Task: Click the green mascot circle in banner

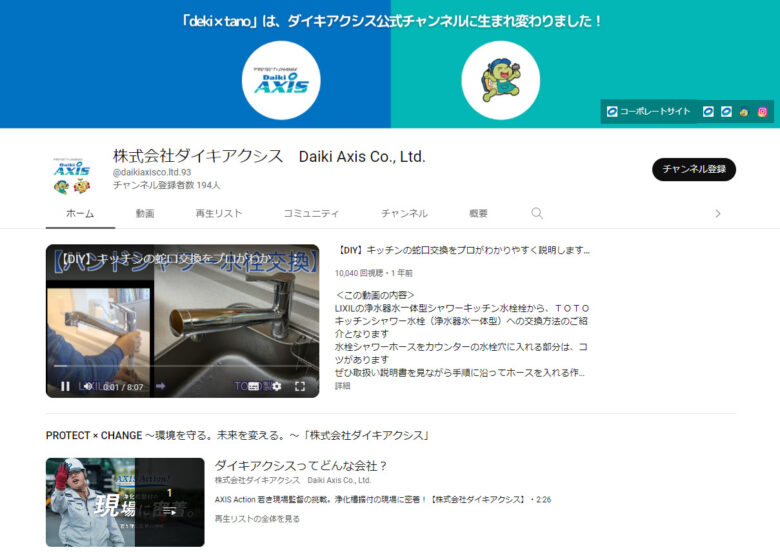Action: 500,81
